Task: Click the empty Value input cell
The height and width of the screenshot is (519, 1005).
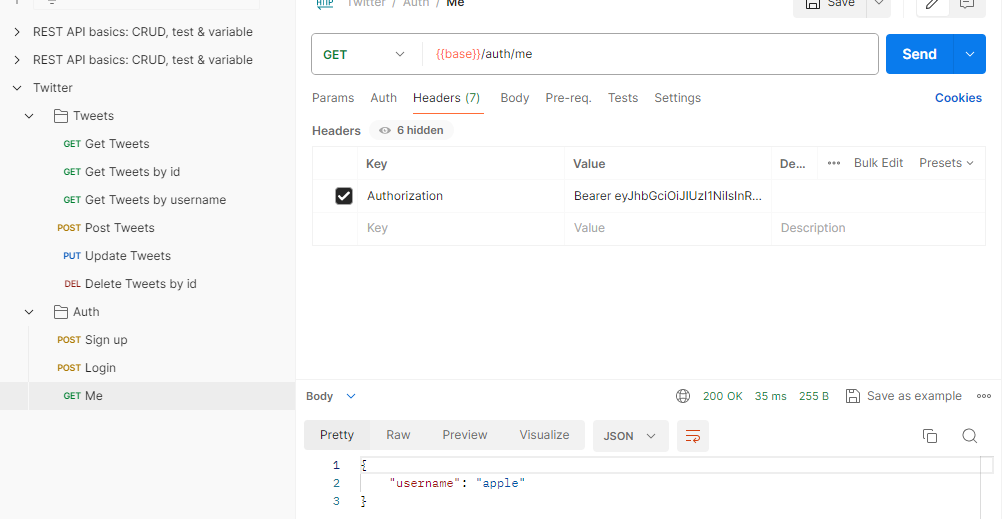Action: point(668,229)
